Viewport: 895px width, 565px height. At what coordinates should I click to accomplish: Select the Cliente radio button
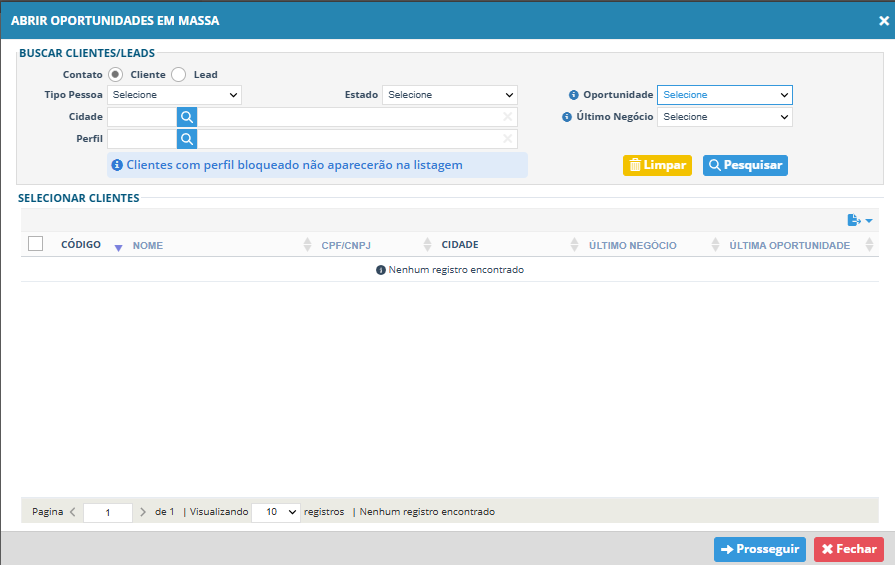[115, 75]
